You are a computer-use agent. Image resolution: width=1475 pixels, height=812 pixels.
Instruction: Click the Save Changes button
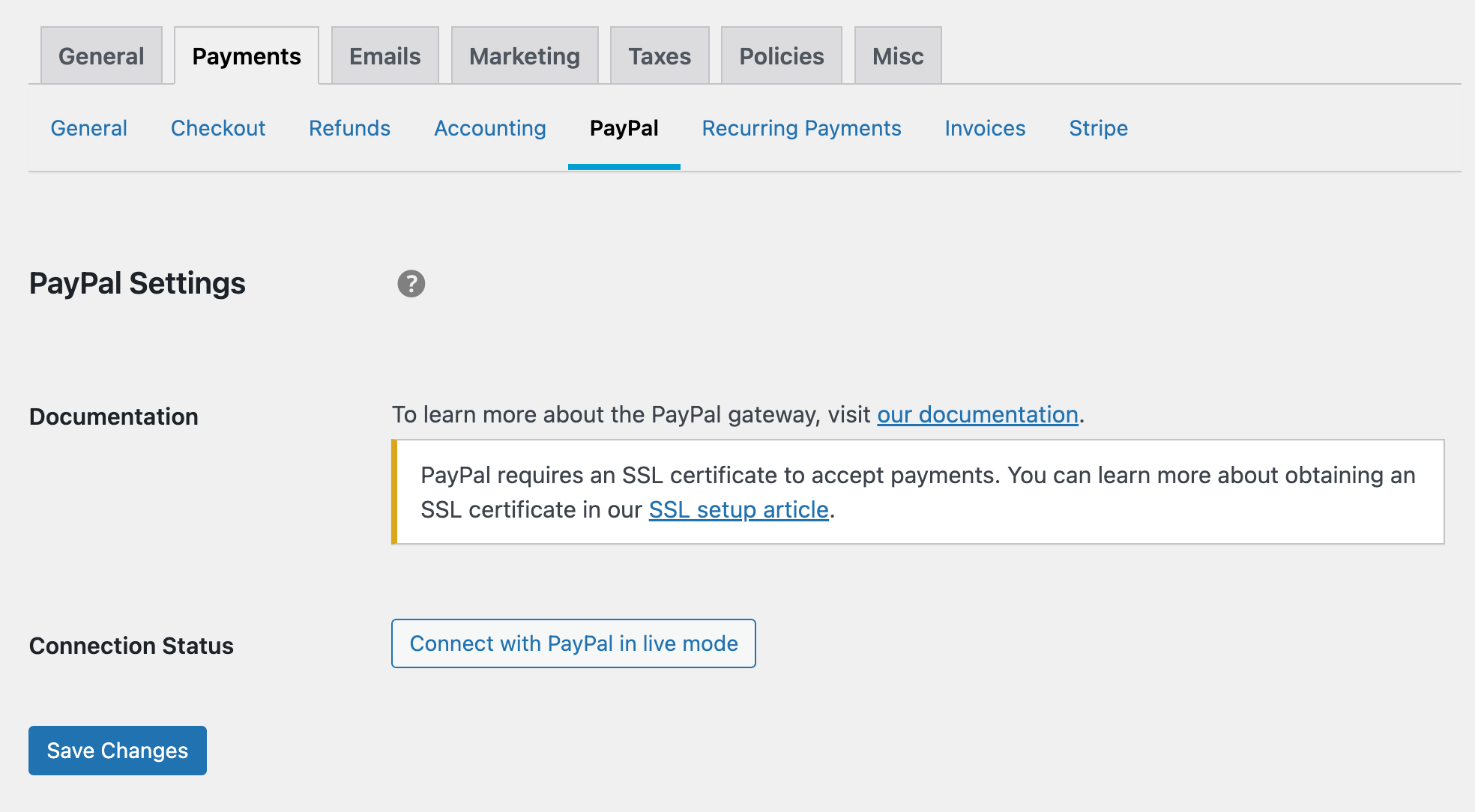coord(118,751)
